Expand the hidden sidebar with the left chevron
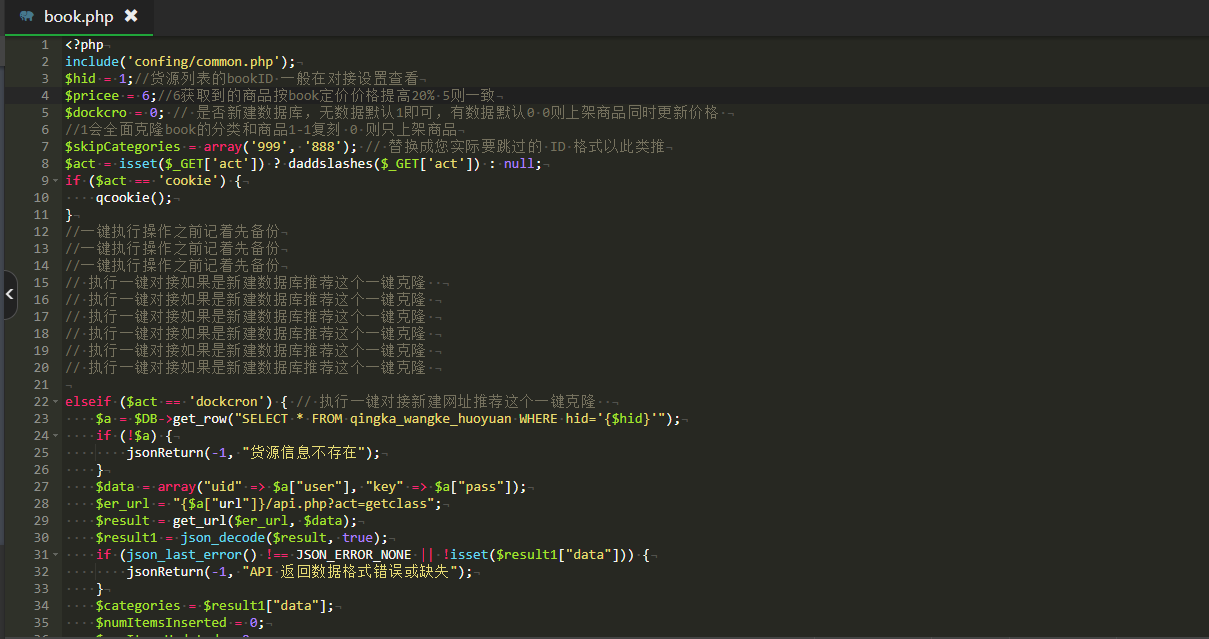The height and width of the screenshot is (639, 1209). tap(9, 294)
